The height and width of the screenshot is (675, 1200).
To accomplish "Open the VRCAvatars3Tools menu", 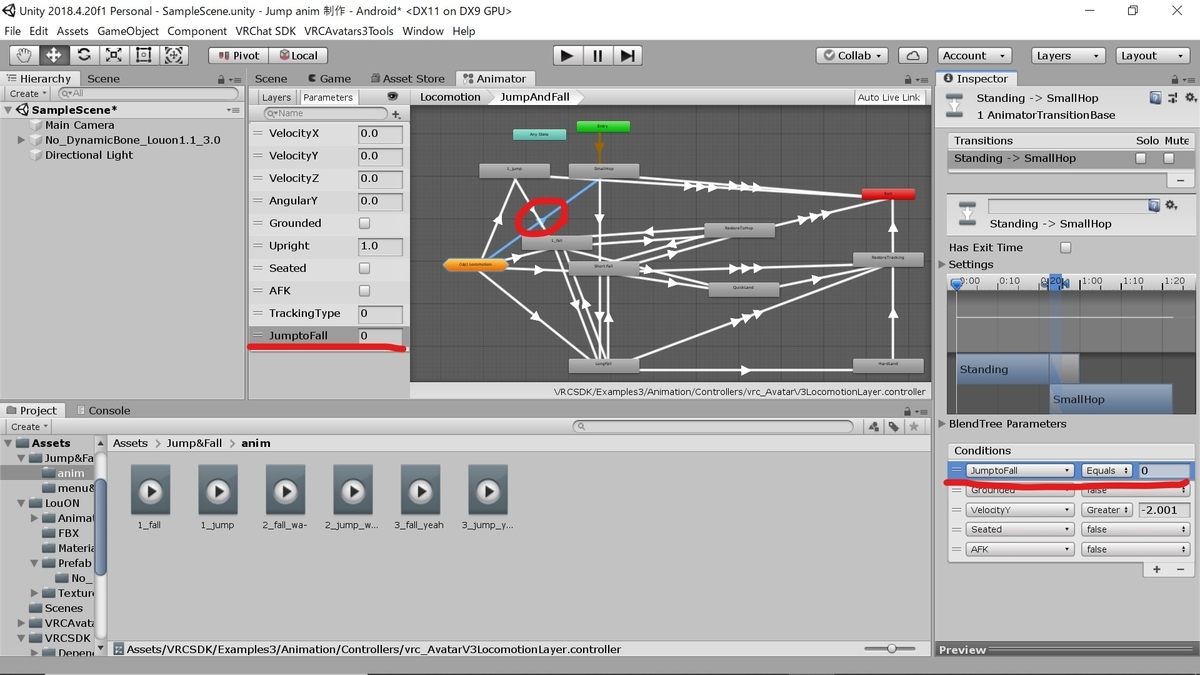I will tap(348, 31).
